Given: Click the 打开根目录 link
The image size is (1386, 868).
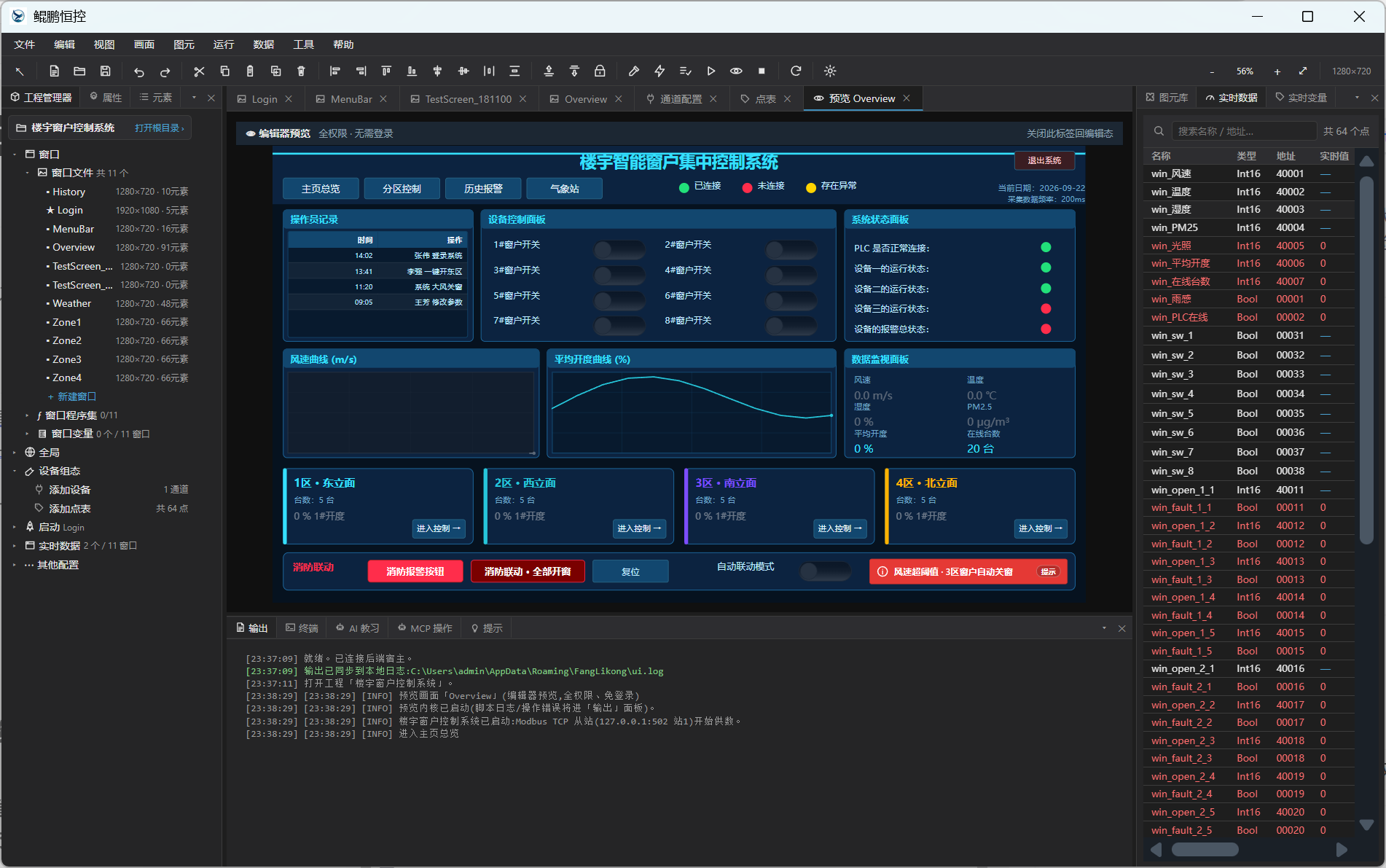Looking at the screenshot, I should coord(159,128).
